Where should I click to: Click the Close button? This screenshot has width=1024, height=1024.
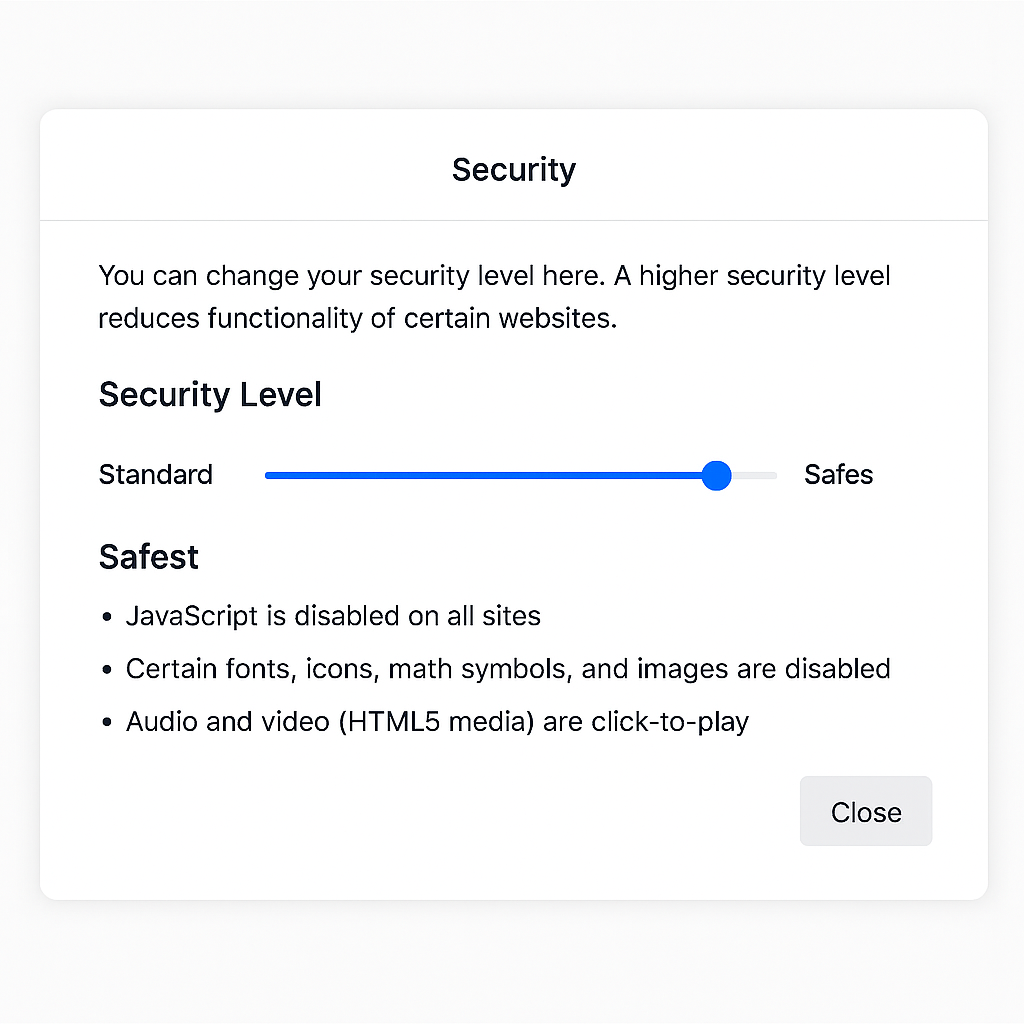(865, 811)
